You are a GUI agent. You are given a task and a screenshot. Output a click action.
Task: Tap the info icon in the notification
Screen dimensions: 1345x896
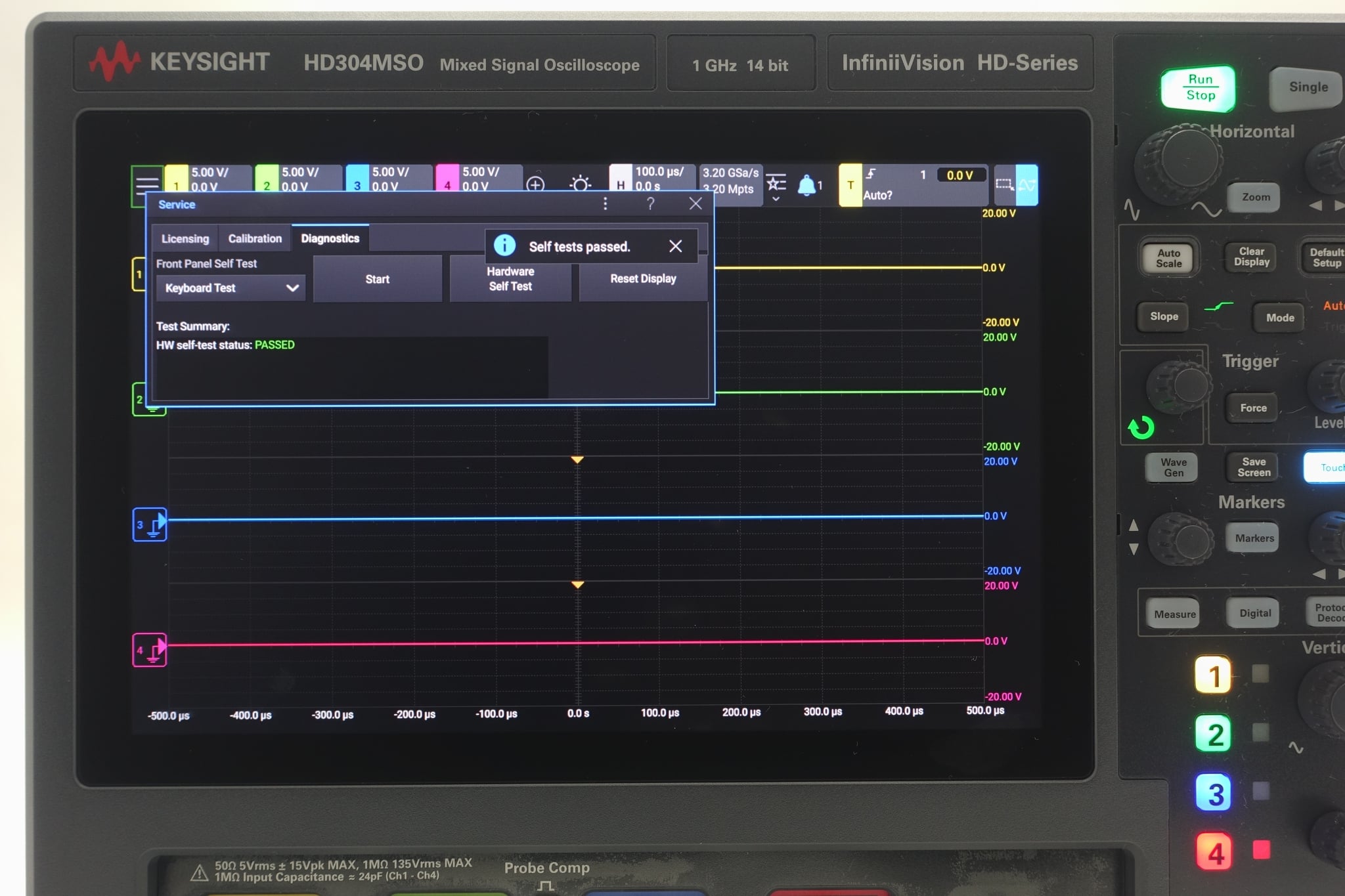(x=504, y=245)
